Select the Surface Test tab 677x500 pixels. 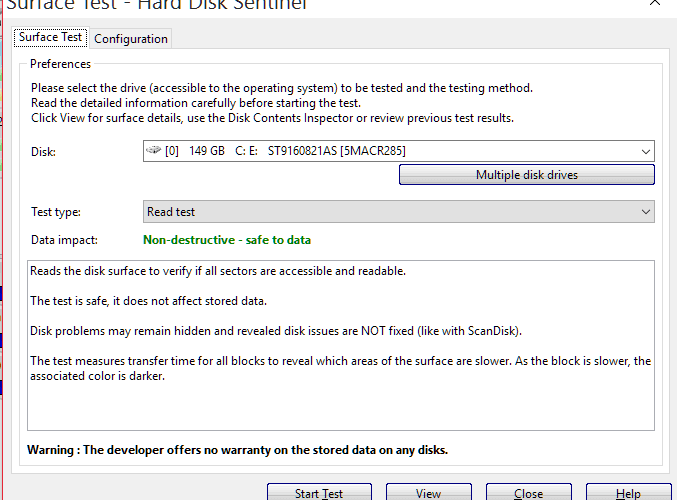(x=51, y=37)
